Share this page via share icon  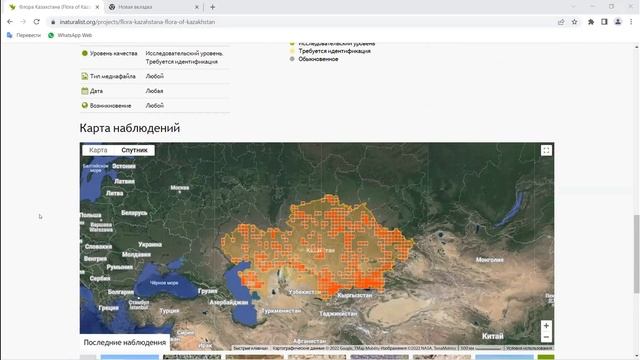[x=561, y=22]
